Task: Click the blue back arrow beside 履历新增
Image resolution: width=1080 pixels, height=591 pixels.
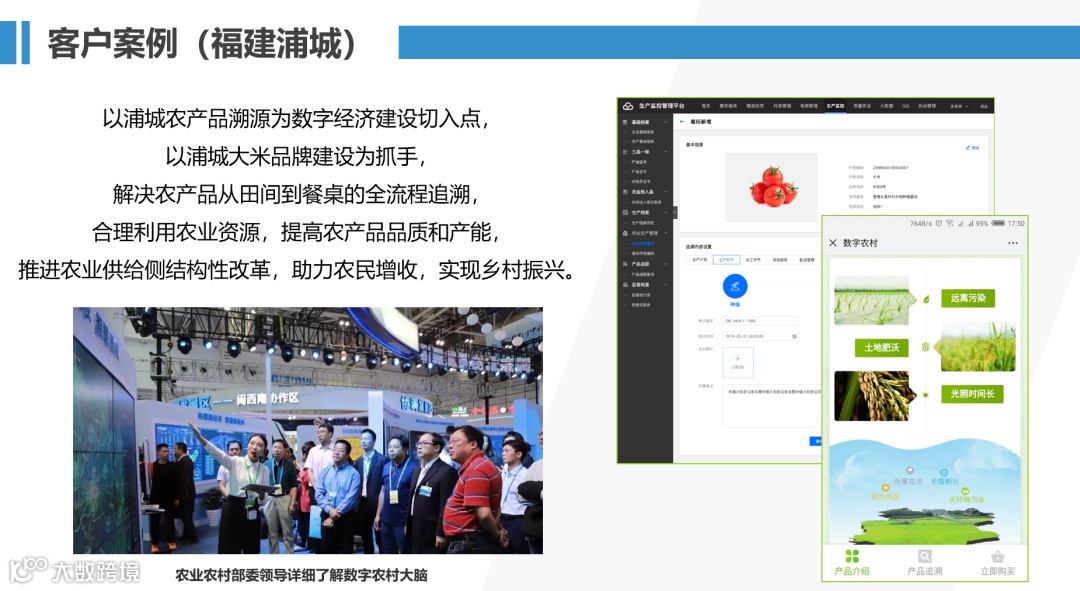Action: click(682, 121)
